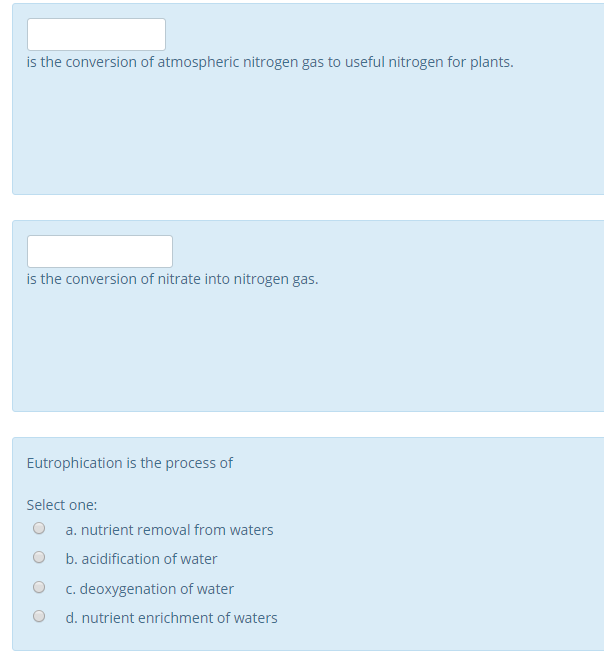The height and width of the screenshot is (656, 604).
Task: Click the blank above nitrate conversion sentence
Action: click(x=99, y=251)
